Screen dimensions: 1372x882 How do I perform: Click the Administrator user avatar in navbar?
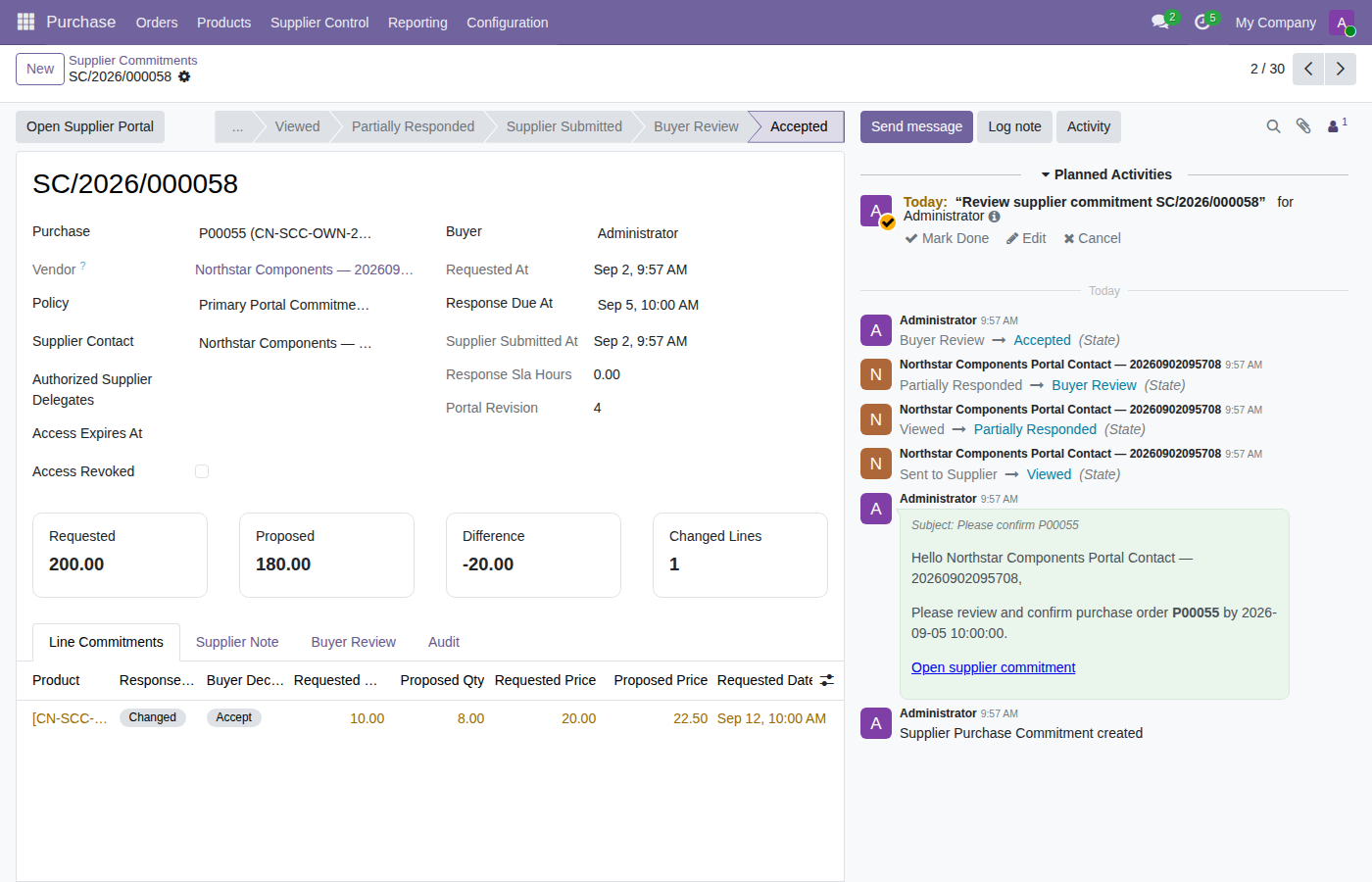[x=1342, y=23]
